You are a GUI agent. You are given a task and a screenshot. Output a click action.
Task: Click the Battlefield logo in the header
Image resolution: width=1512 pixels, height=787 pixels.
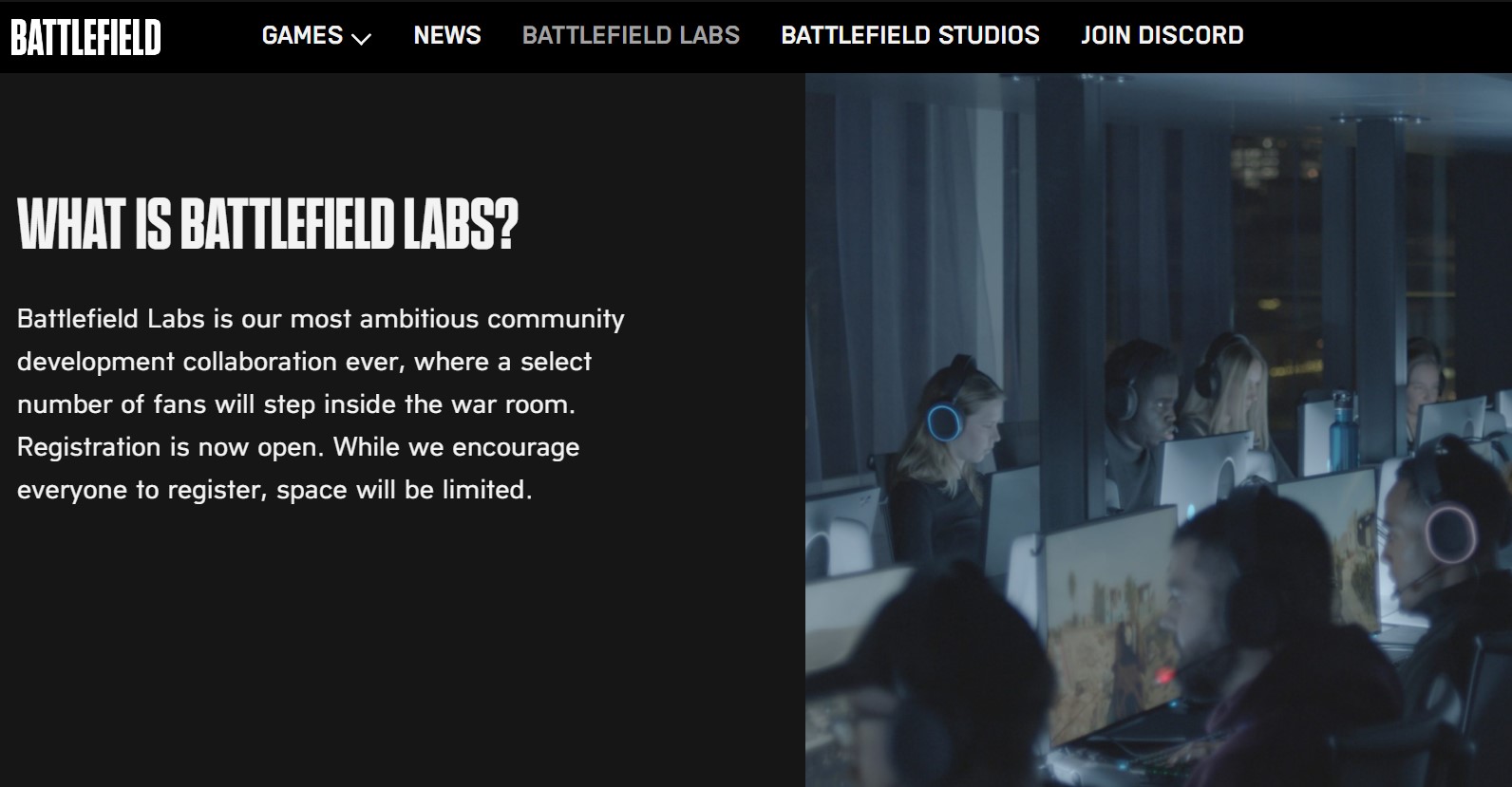click(85, 37)
